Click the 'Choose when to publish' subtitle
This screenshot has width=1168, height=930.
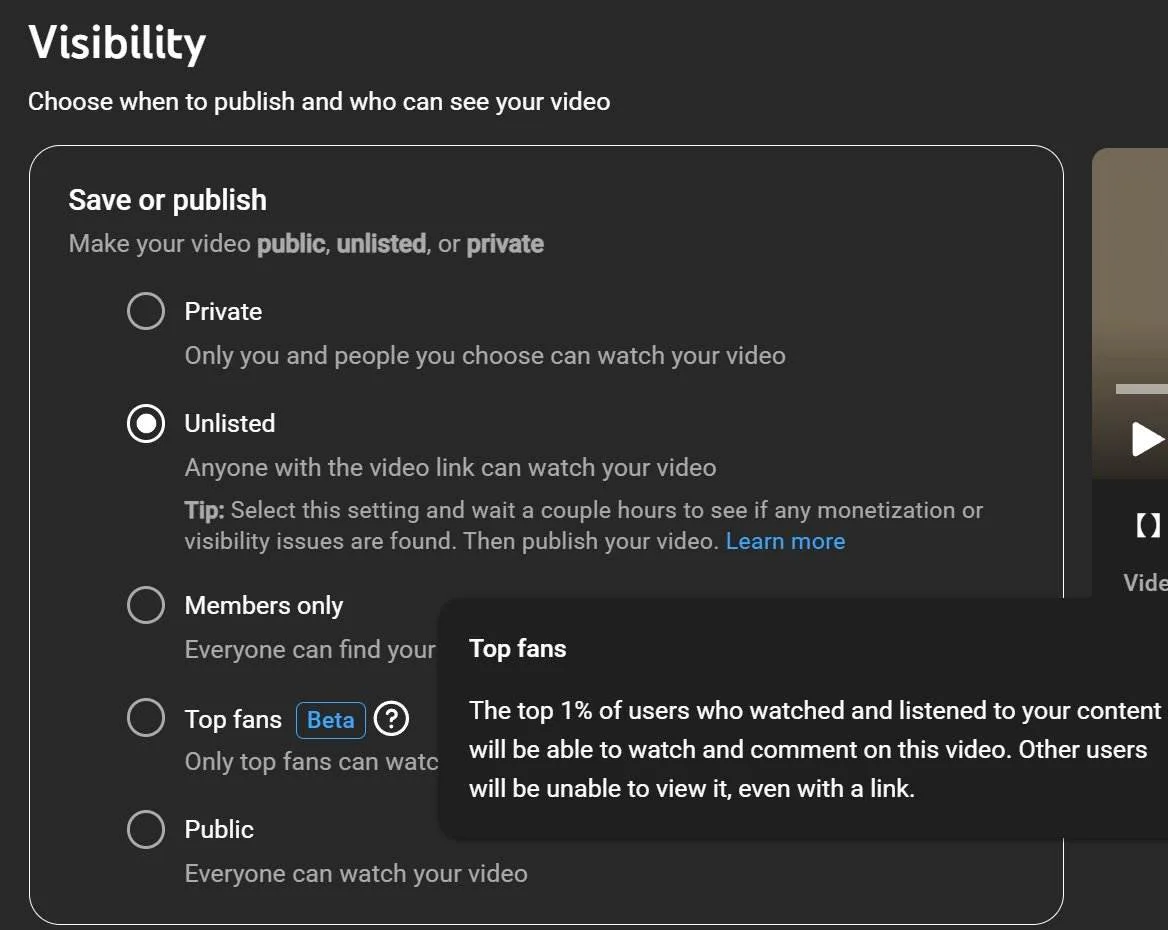click(319, 101)
